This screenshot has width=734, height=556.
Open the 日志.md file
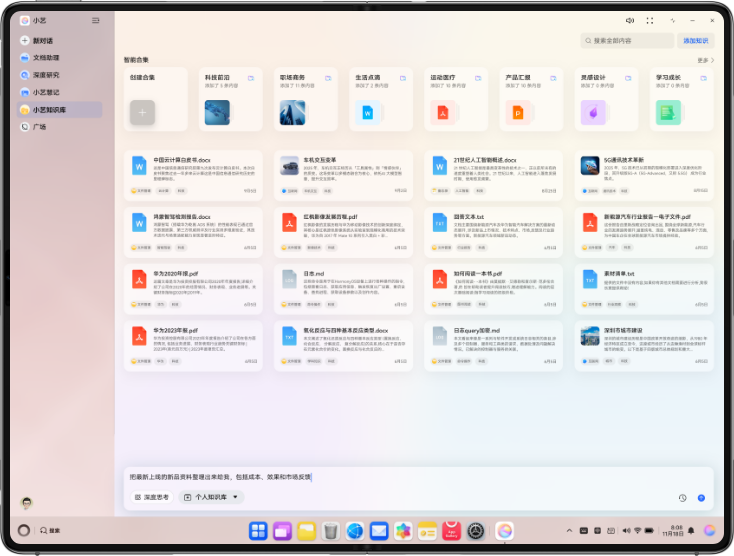click(344, 289)
